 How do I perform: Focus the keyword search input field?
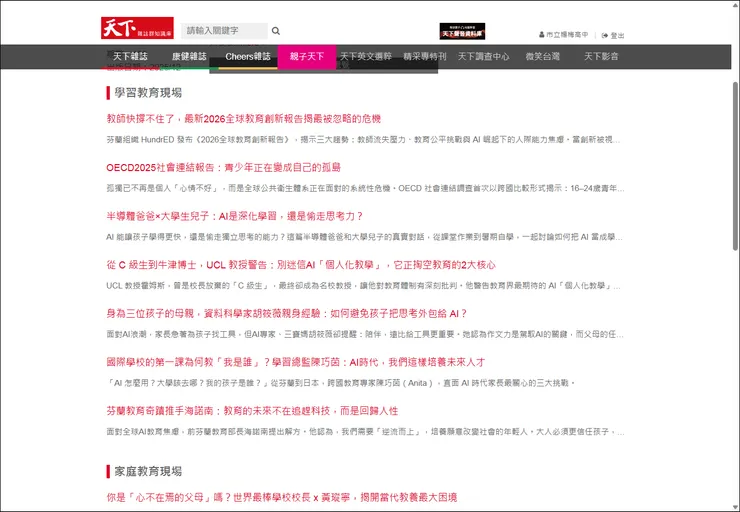click(224, 31)
